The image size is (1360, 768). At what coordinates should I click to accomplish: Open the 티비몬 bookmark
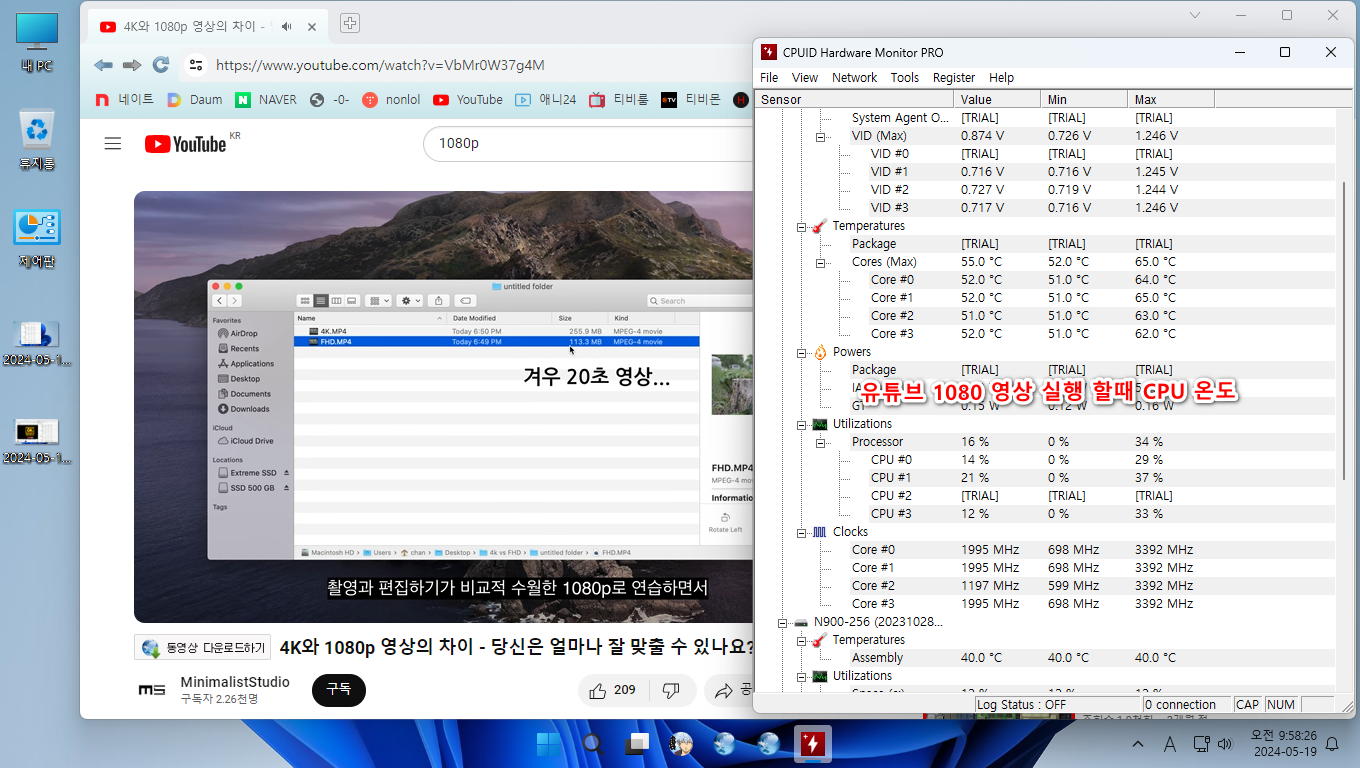[x=691, y=100]
